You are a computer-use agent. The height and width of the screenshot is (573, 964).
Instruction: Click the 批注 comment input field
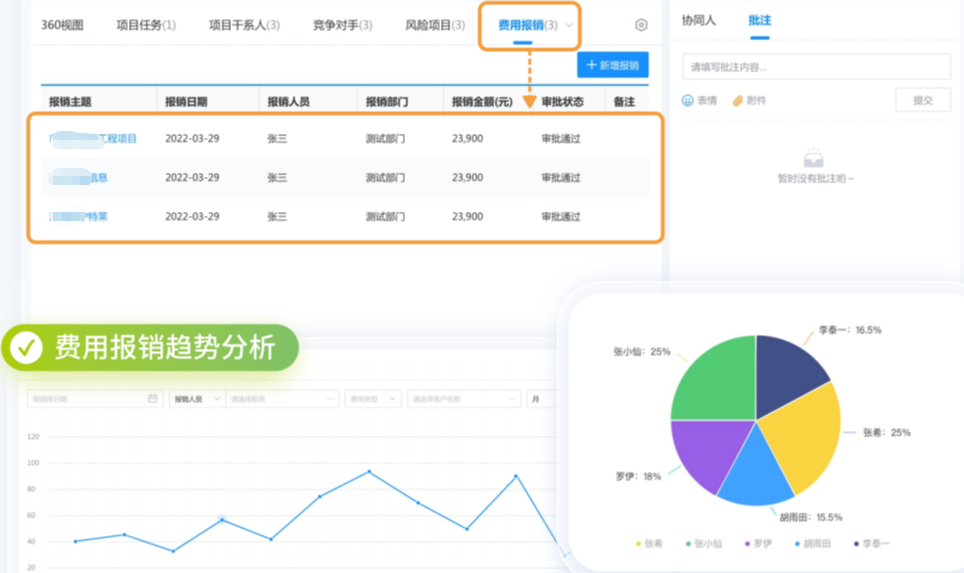[x=816, y=66]
